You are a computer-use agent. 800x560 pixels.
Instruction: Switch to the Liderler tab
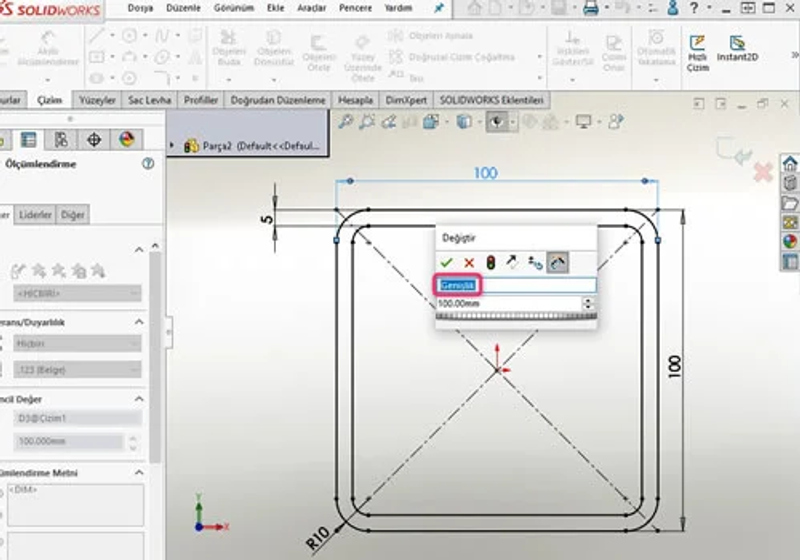coord(35,215)
